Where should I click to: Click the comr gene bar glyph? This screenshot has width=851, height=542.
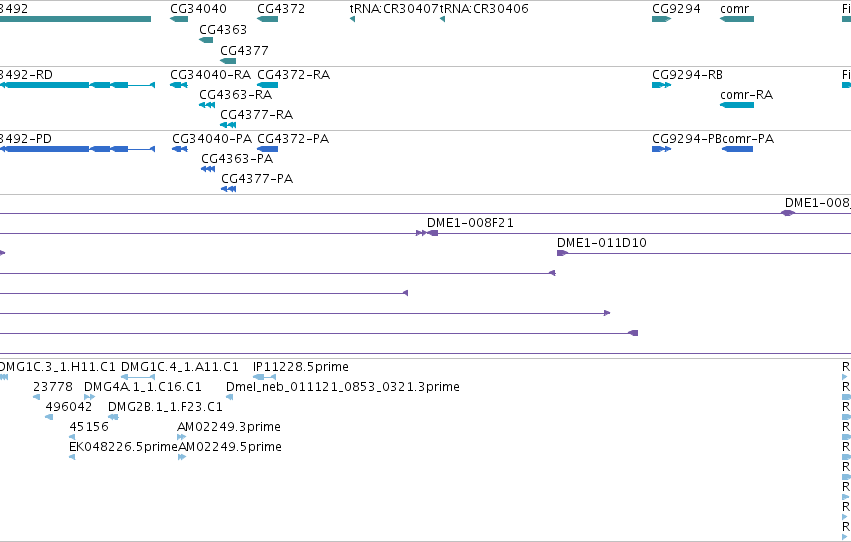coord(737,19)
